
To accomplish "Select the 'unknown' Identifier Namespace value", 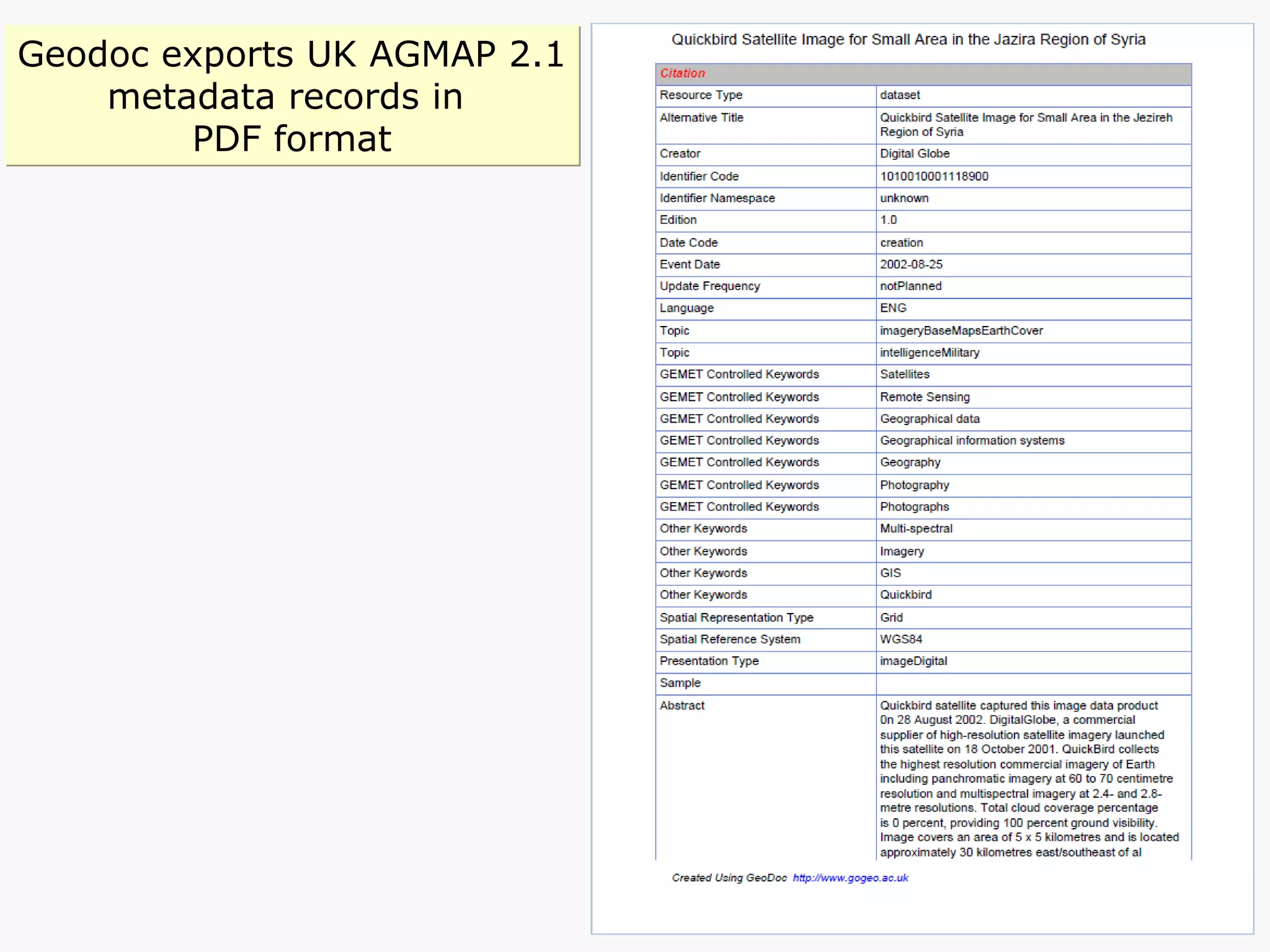I will pos(904,198).
